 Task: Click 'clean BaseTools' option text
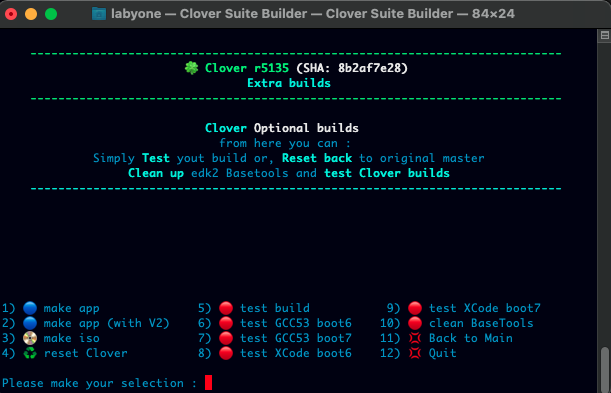coord(482,323)
